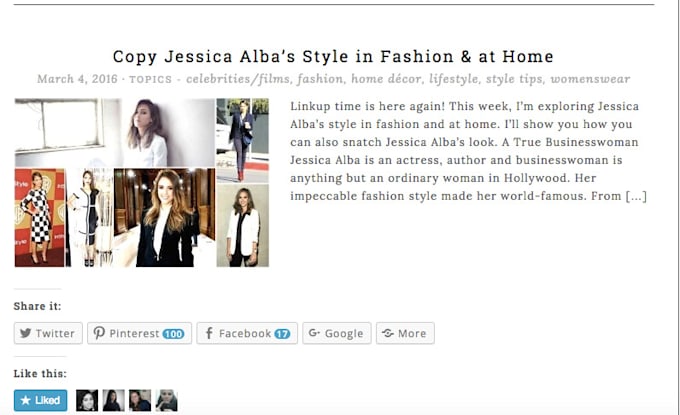Screen dimensions: 680x415
Task: Click the star icon on the Liked button
Action: (x=26, y=400)
